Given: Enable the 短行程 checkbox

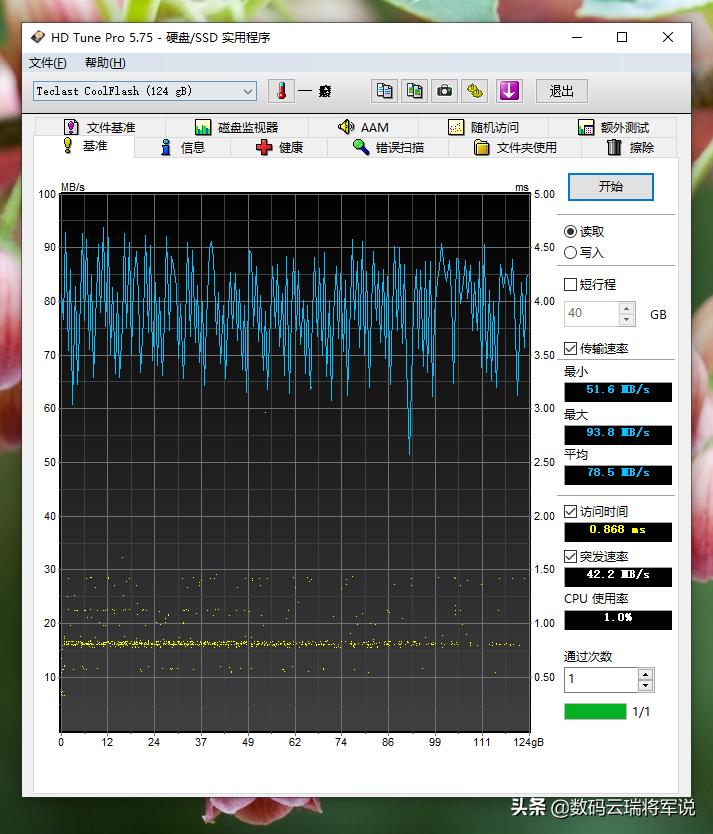Looking at the screenshot, I should [571, 285].
